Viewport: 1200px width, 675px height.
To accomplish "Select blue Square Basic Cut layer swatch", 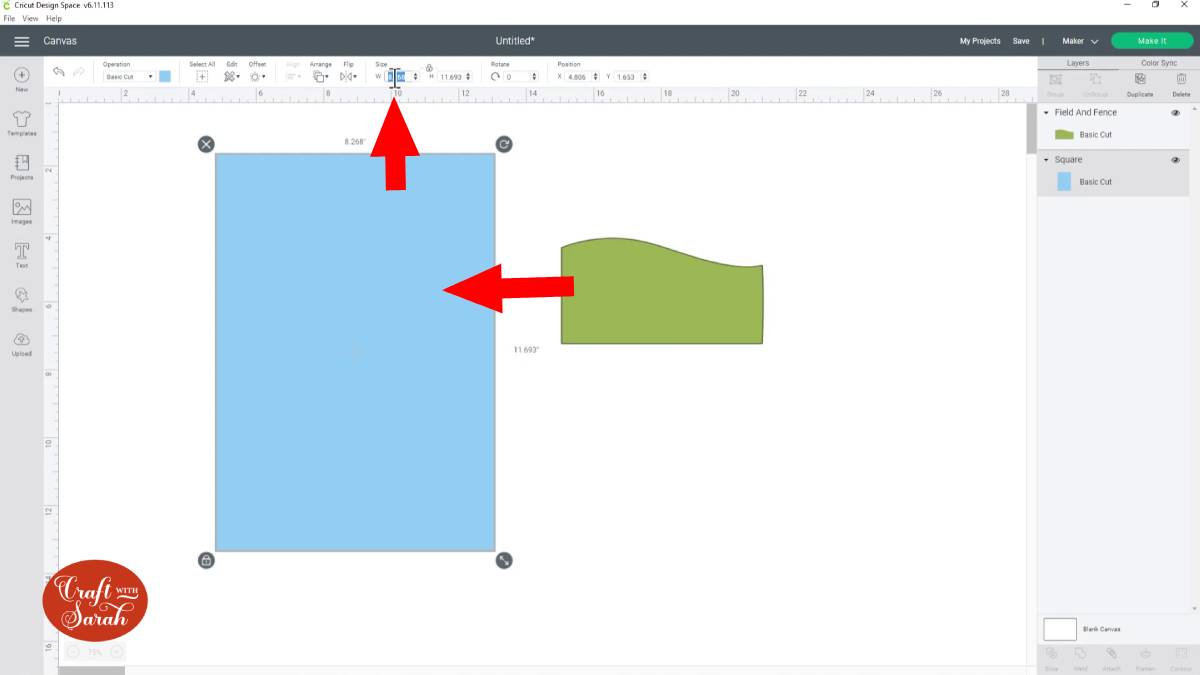I will tap(1064, 182).
